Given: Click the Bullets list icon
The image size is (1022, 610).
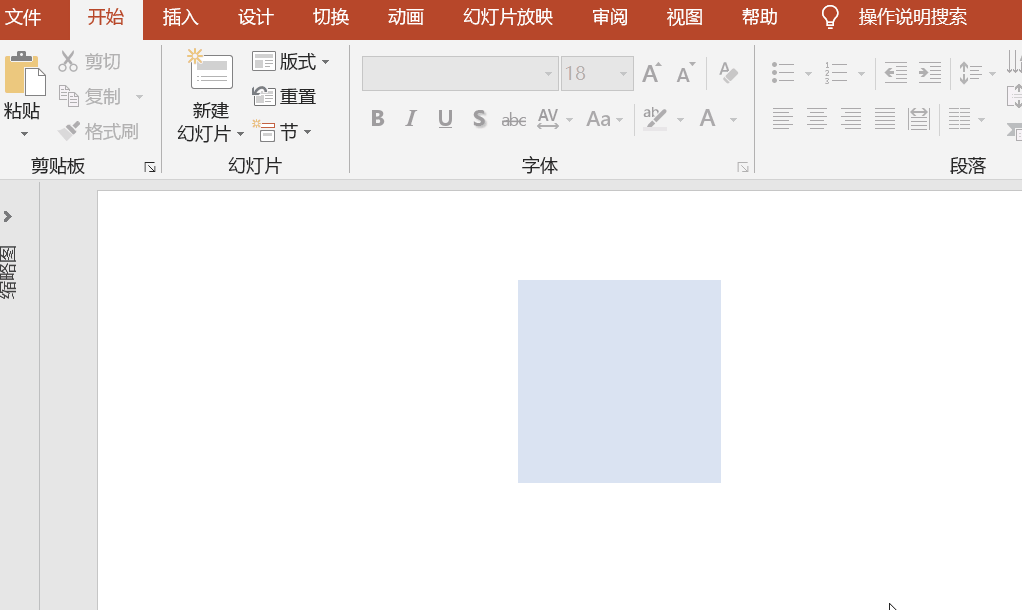Looking at the screenshot, I should click(784, 72).
